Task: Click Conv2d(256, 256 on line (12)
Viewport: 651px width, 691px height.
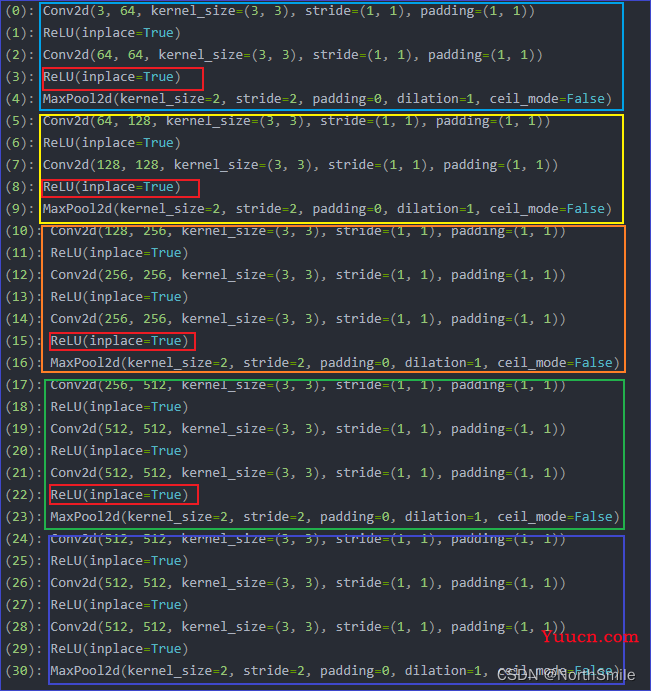Action: 108,275
